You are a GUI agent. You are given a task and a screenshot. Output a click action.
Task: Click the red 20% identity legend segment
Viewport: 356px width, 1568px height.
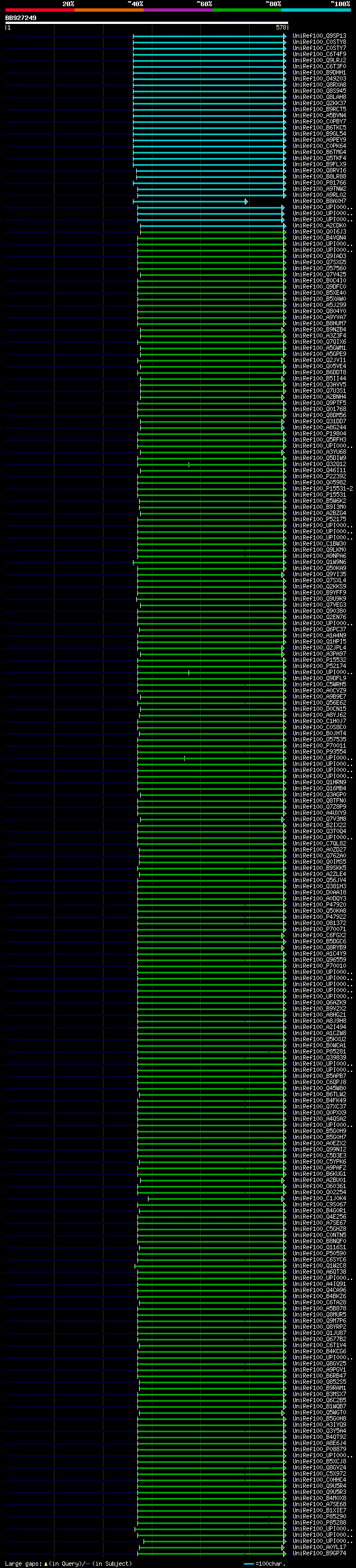click(39, 10)
